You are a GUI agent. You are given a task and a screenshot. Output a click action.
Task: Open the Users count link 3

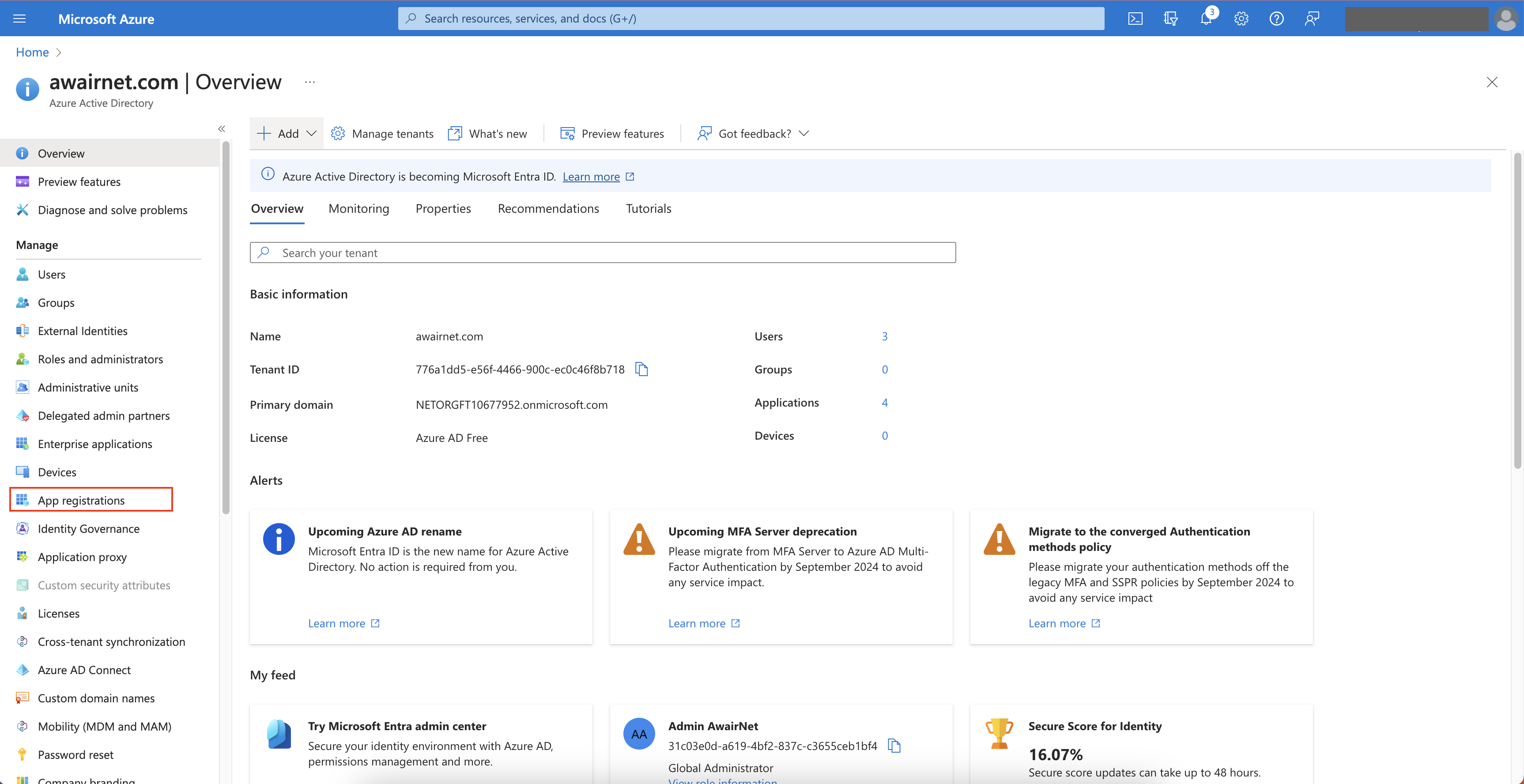pyautogui.click(x=884, y=336)
